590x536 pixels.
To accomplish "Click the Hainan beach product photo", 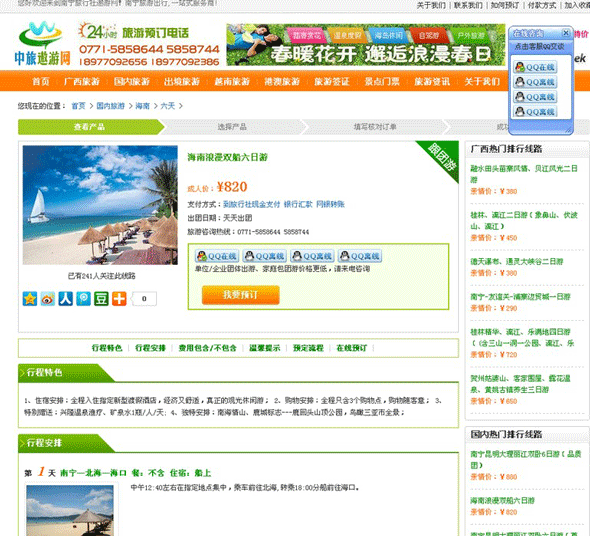I will click(100, 205).
